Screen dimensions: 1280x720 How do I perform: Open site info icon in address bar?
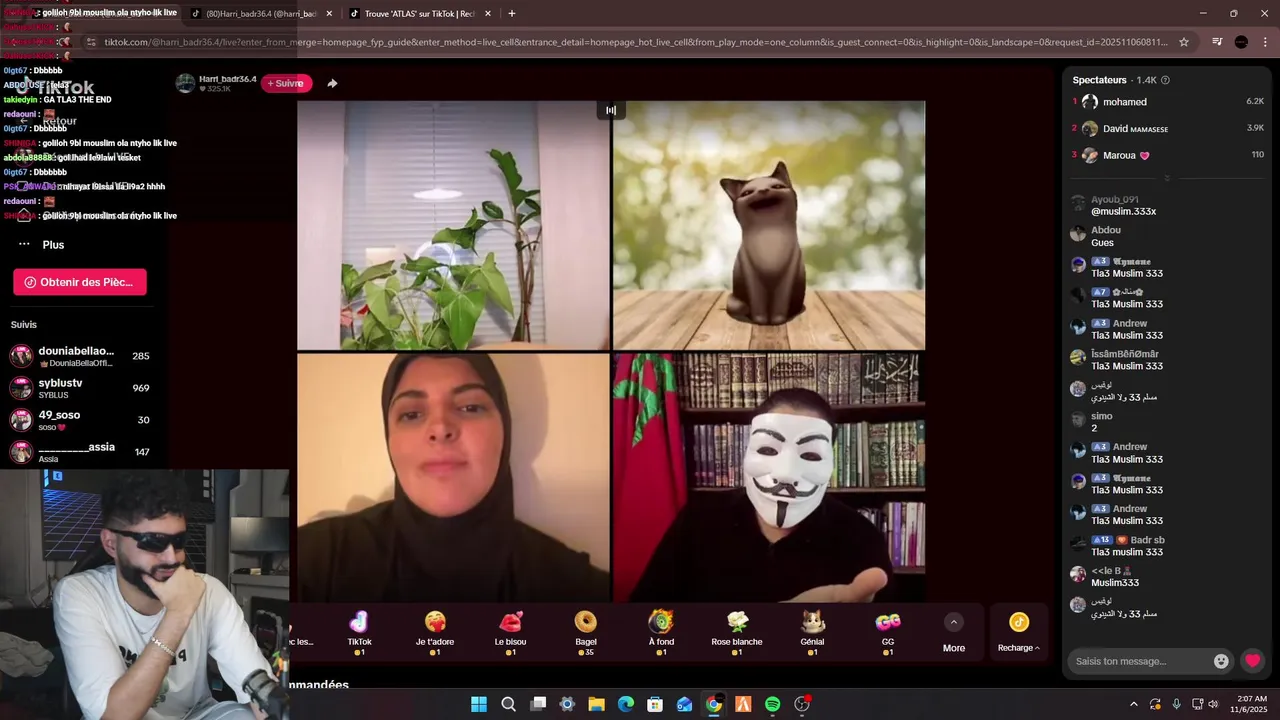click(x=92, y=42)
